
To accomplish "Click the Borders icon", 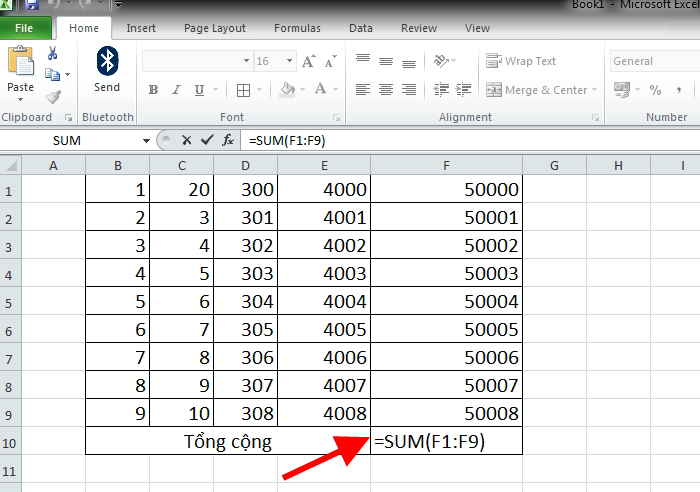I will [243, 90].
